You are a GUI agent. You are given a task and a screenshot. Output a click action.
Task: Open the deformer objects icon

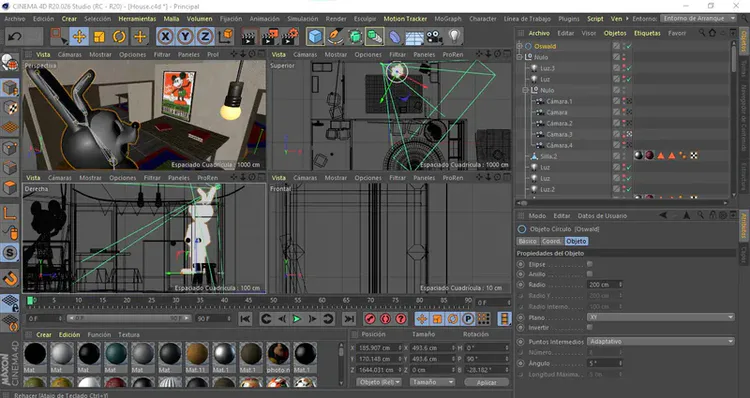[395, 37]
